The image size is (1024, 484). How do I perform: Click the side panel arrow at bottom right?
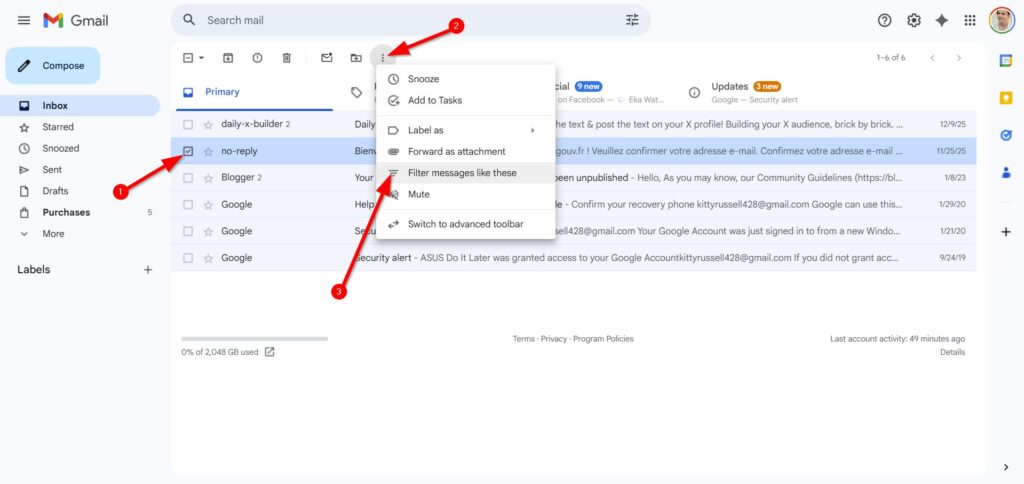coord(1006,467)
